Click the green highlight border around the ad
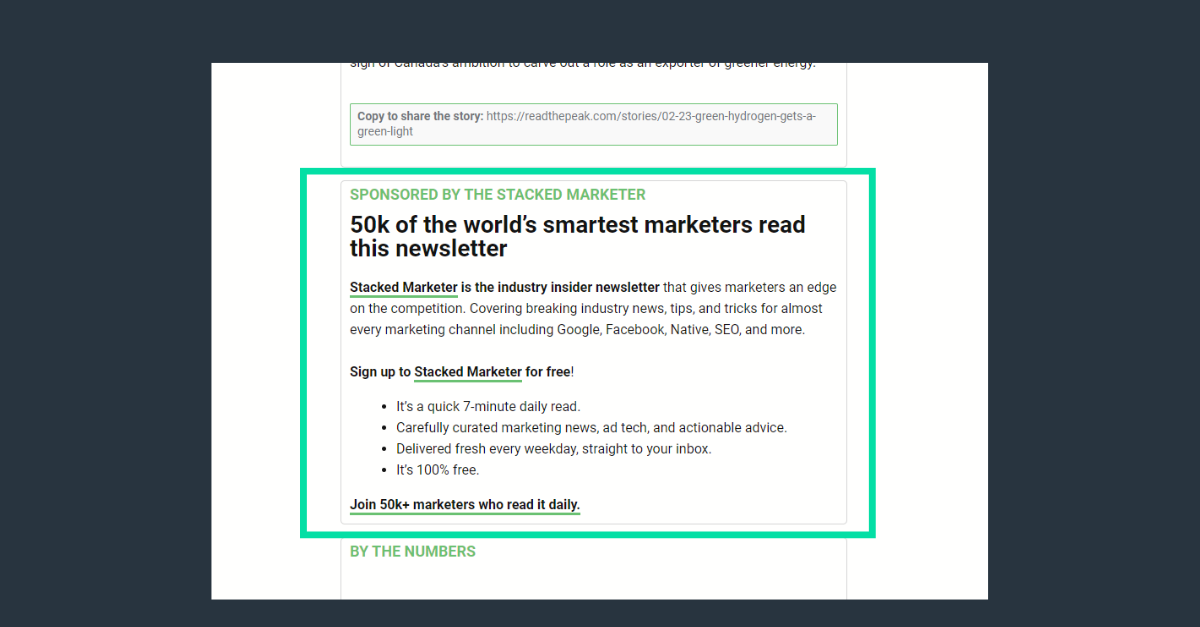This screenshot has height=627, width=1200. tap(308, 350)
